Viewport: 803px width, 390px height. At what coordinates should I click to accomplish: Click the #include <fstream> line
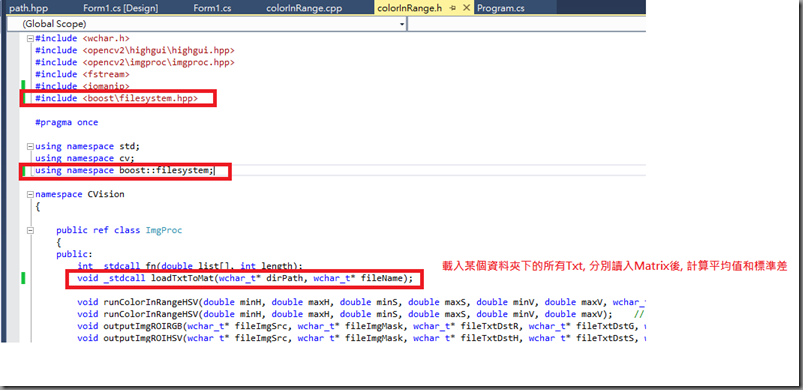pyautogui.click(x=82, y=74)
